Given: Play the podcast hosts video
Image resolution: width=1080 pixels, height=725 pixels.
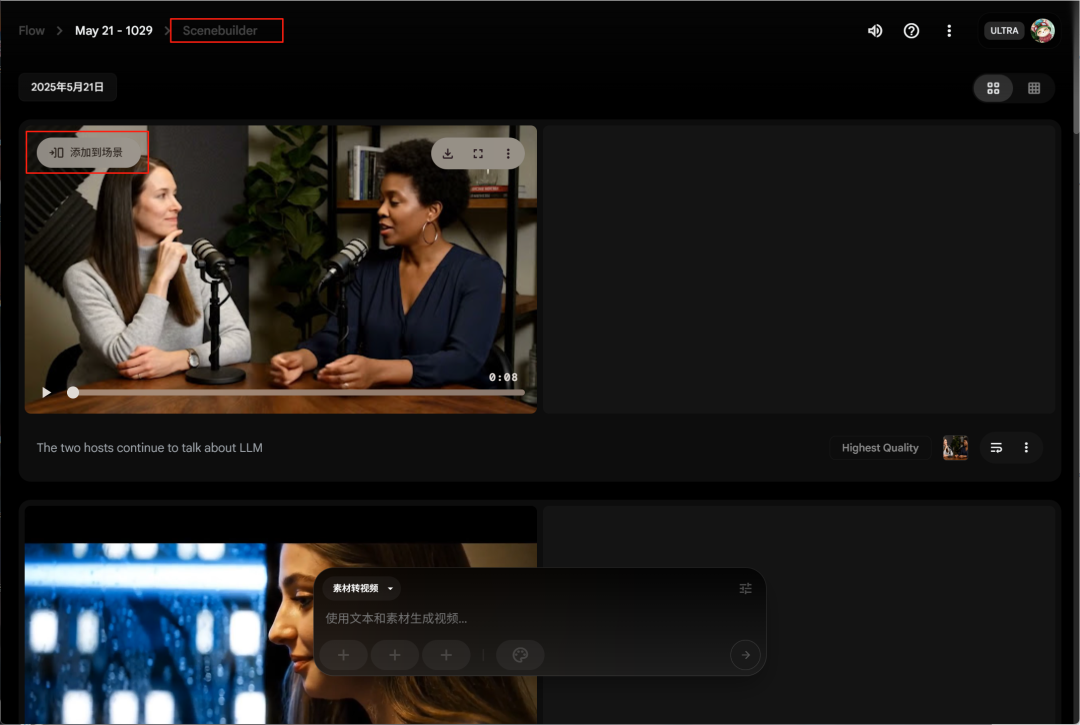Looking at the screenshot, I should pyautogui.click(x=46, y=392).
